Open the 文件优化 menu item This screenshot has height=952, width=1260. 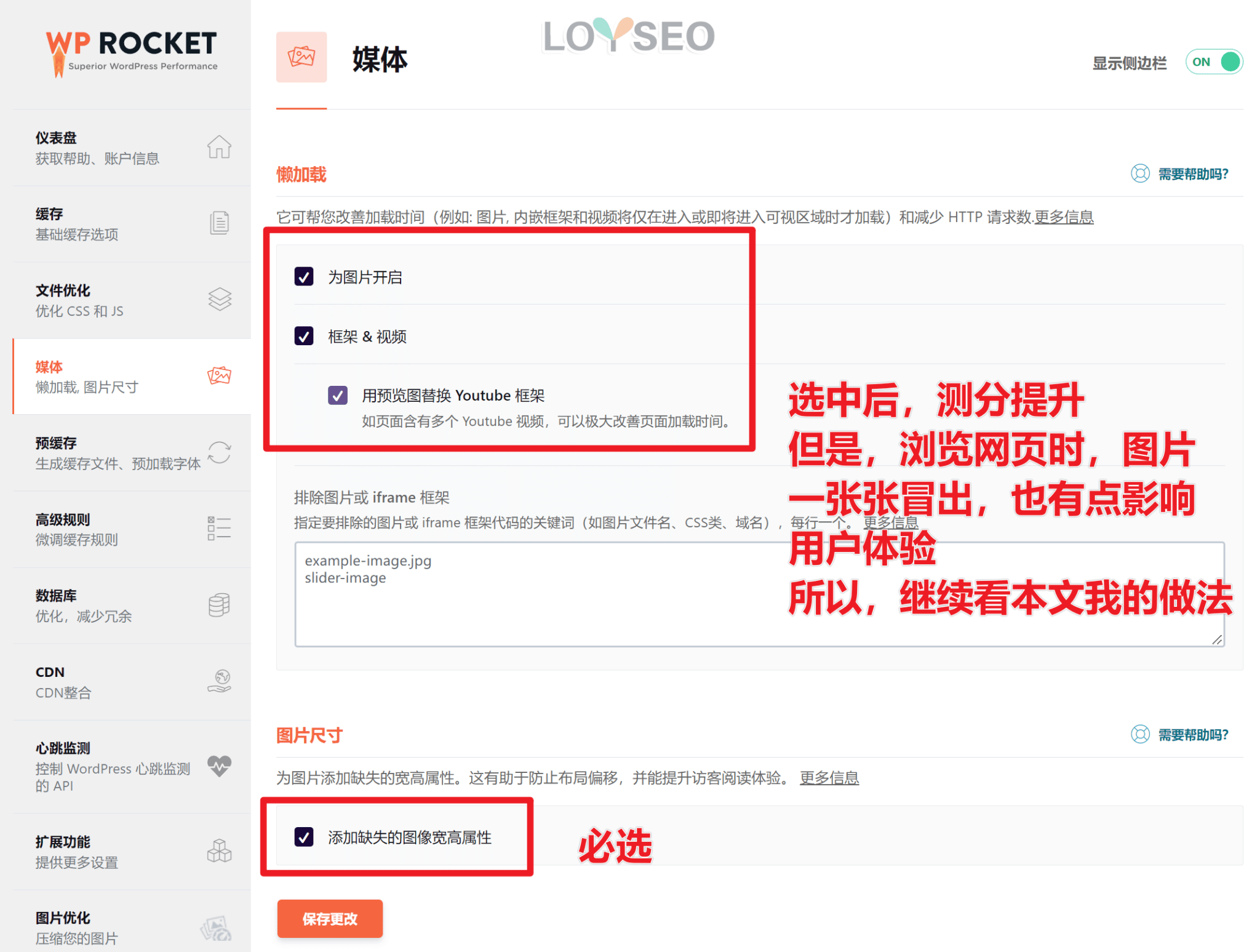tap(132, 300)
